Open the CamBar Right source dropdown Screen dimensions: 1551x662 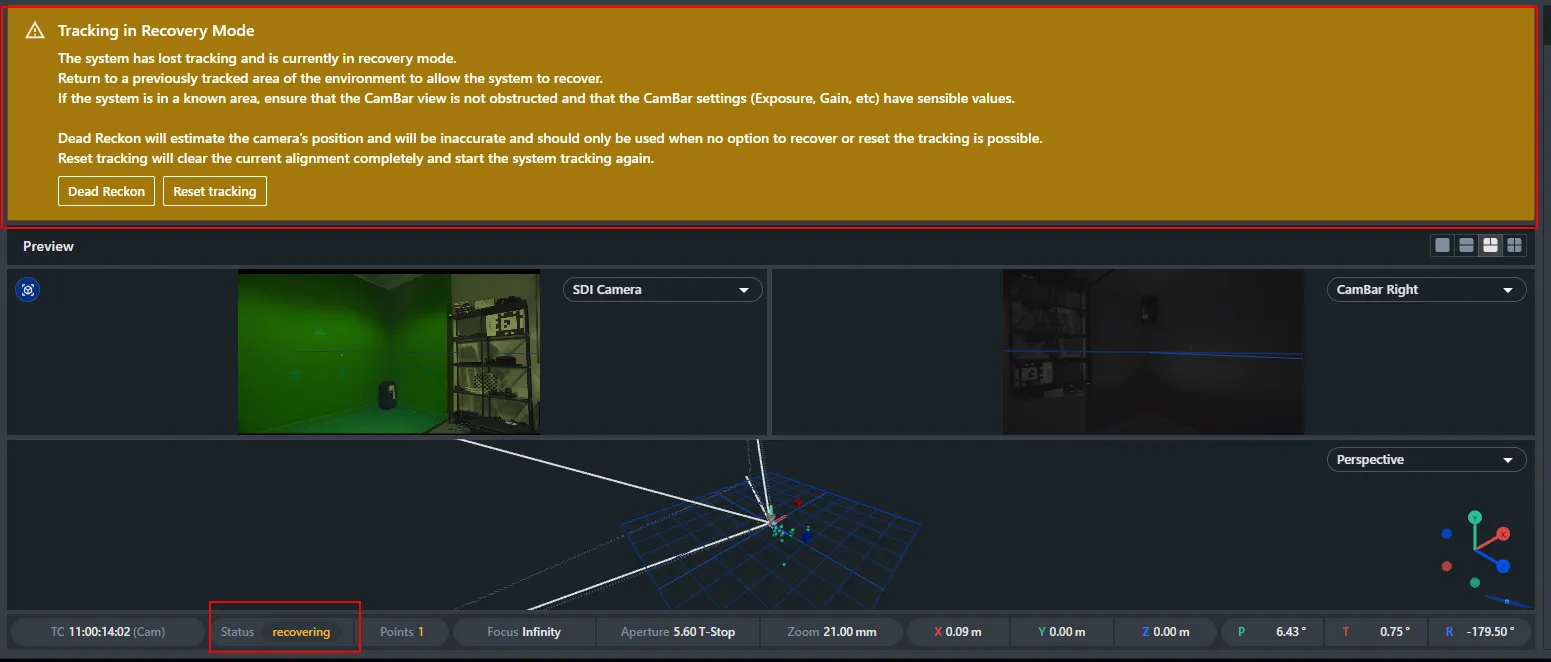1426,290
